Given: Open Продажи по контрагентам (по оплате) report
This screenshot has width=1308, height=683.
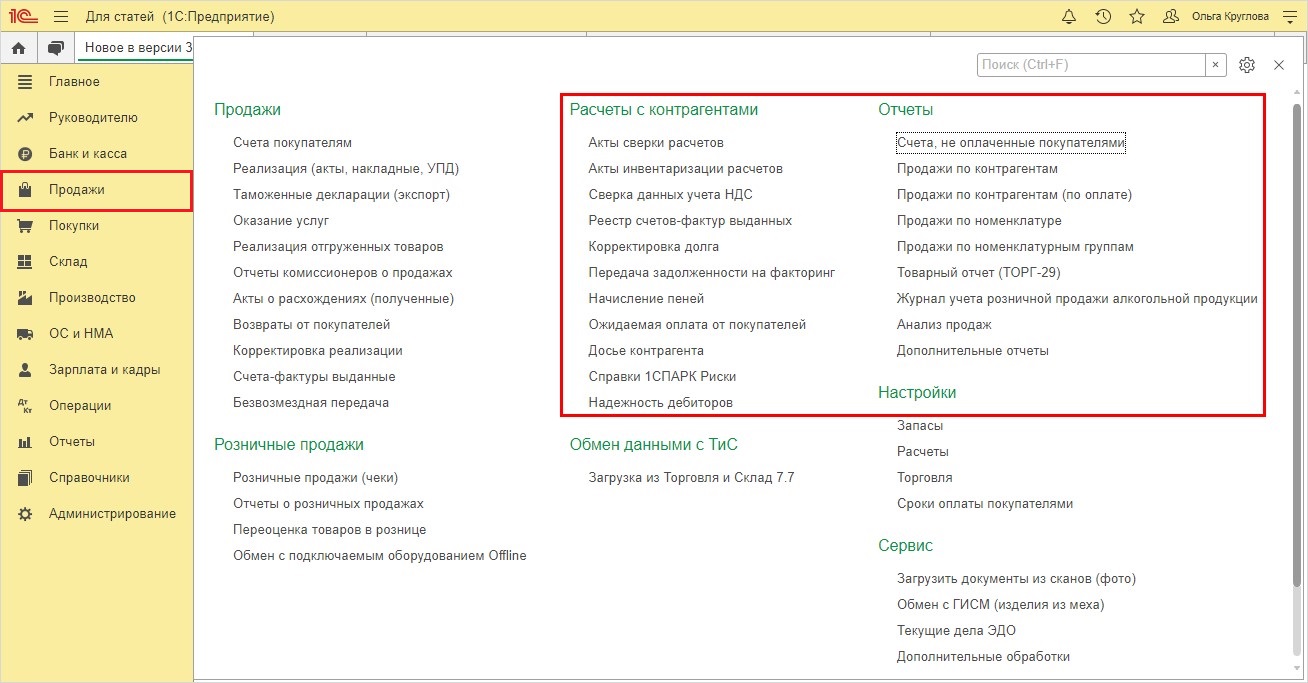Looking at the screenshot, I should pyautogui.click(x=1014, y=195).
